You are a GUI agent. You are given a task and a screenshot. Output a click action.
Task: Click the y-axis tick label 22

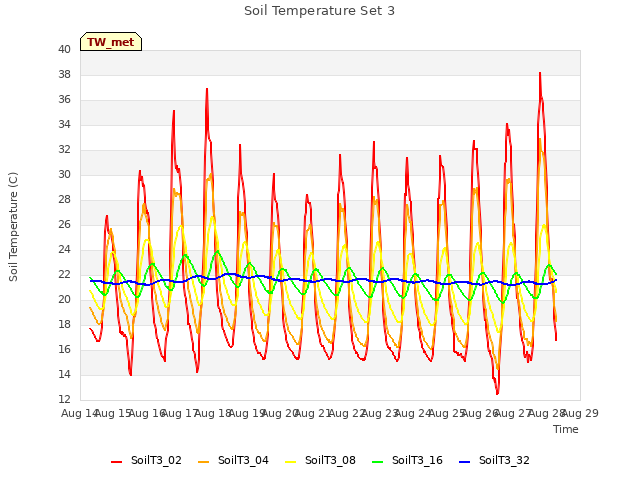point(64,274)
